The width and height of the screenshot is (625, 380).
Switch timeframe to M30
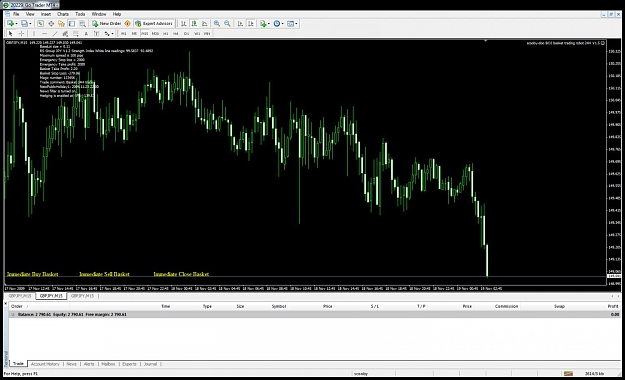click(155, 33)
